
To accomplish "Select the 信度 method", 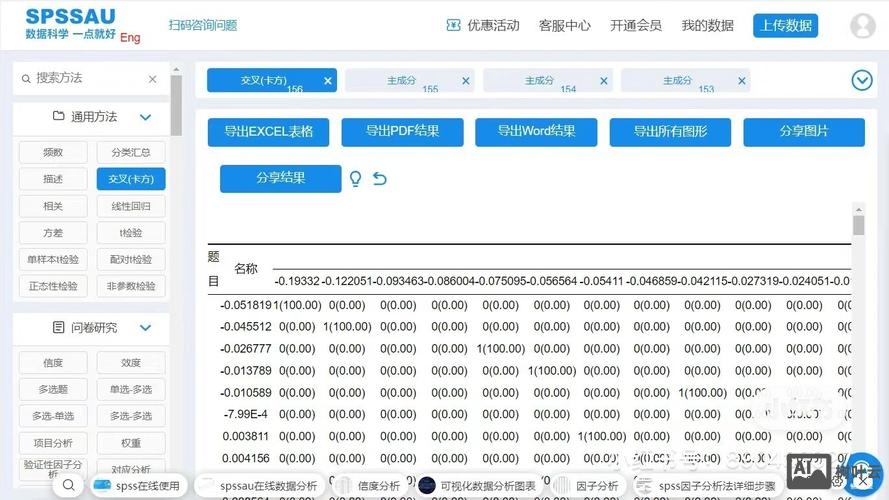I will pyautogui.click(x=53, y=362).
